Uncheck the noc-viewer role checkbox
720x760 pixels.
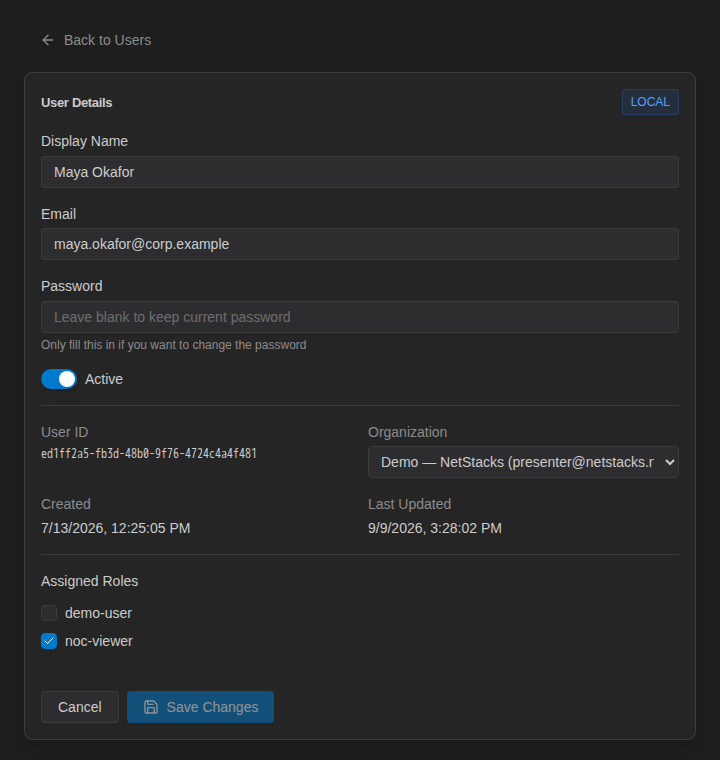[49, 641]
